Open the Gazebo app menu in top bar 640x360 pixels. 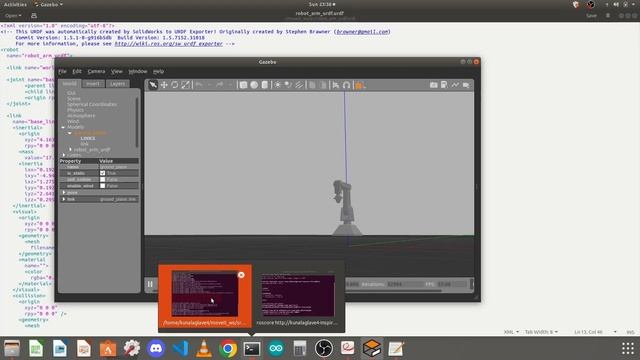[x=49, y=4]
